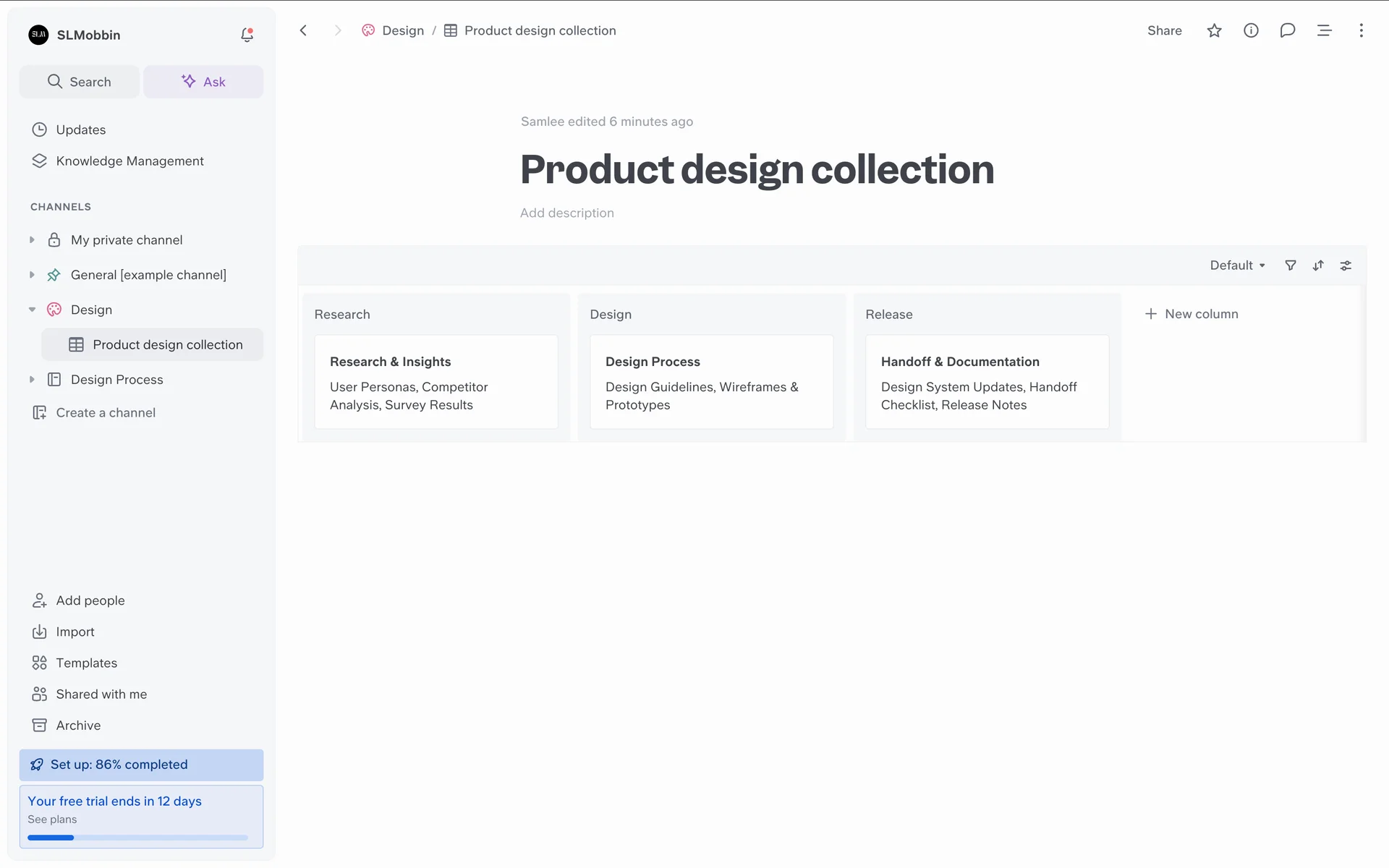The width and height of the screenshot is (1389, 868).
Task: Open the Default view dropdown
Action: [x=1237, y=265]
